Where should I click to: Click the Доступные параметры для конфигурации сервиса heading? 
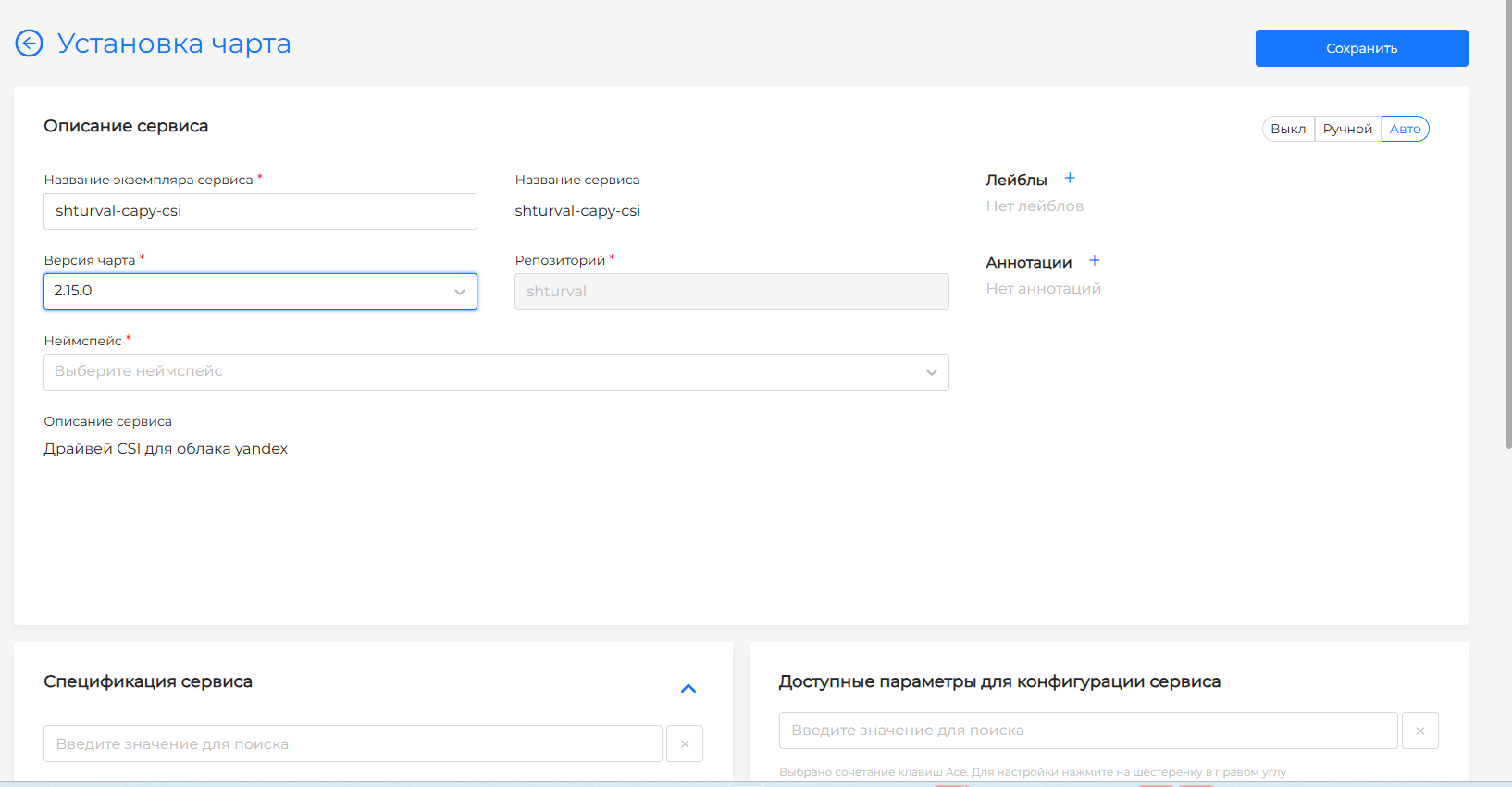[999, 681]
